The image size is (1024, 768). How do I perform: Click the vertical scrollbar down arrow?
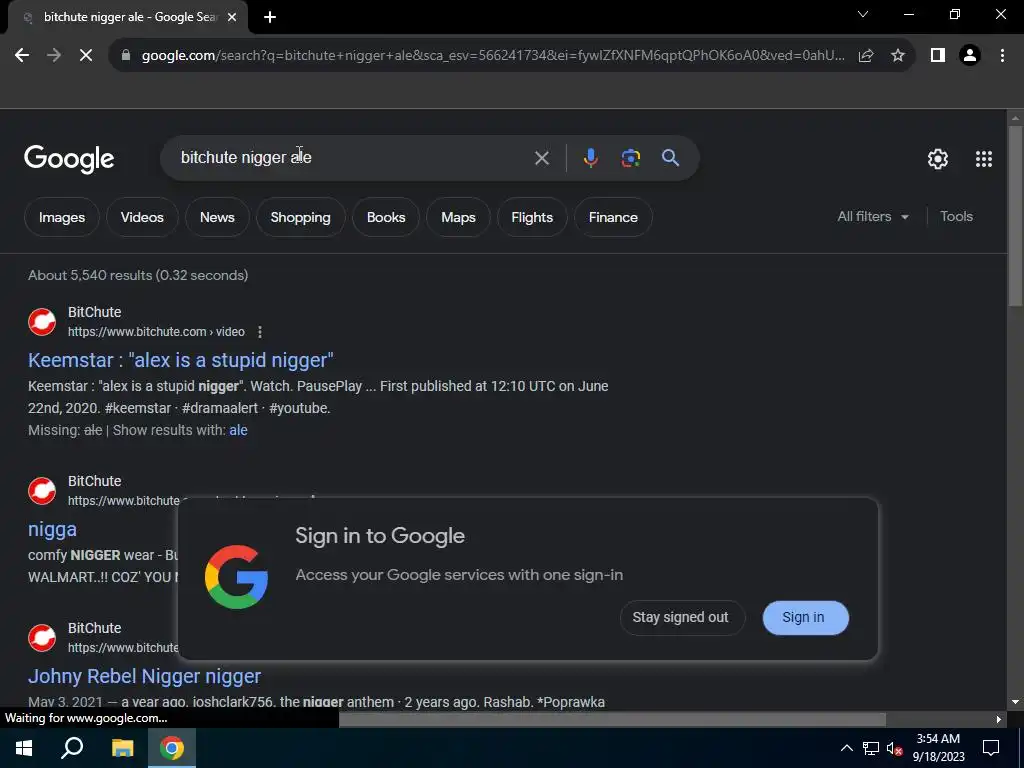tap(1015, 702)
